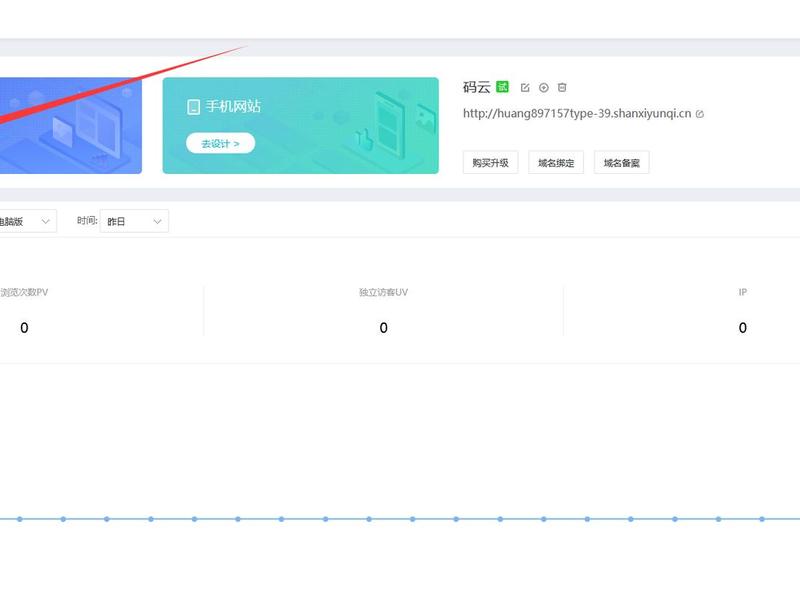Click the blue desktop website card

coord(71,126)
